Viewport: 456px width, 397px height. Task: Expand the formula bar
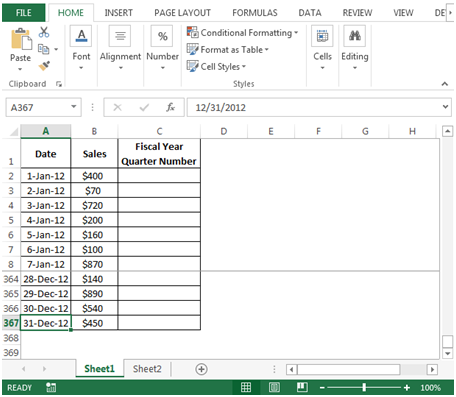pyautogui.click(x=445, y=107)
